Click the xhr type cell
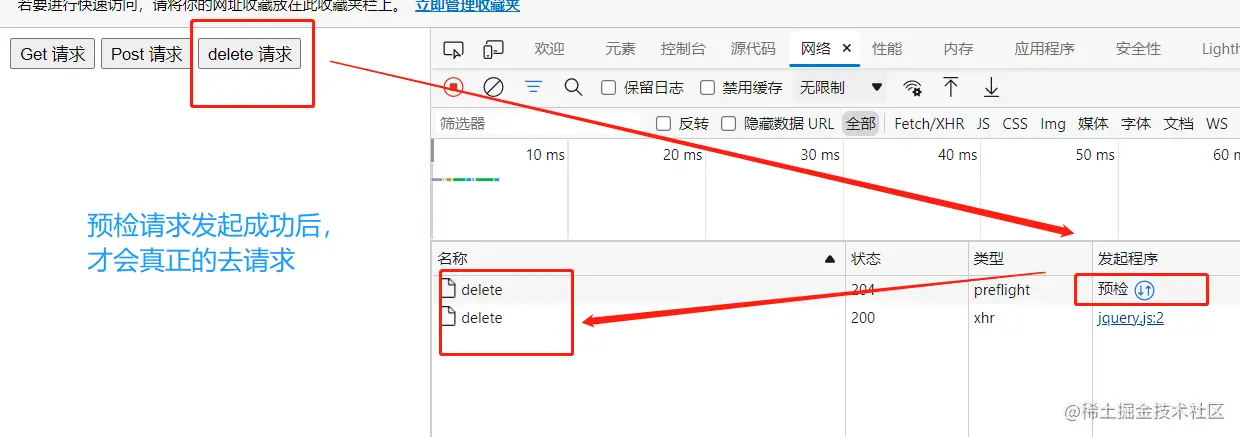The width and height of the screenshot is (1240, 437). click(984, 318)
